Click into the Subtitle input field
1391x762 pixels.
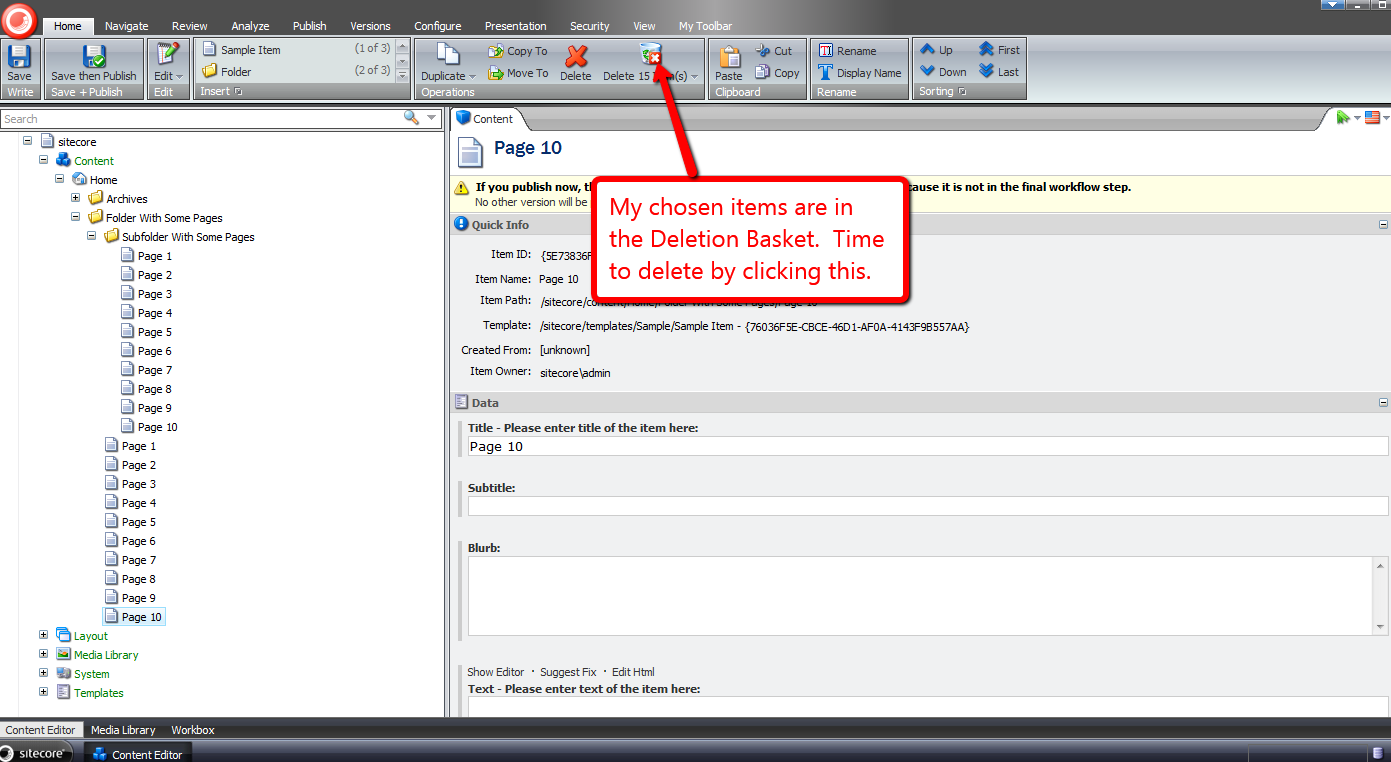coord(927,506)
